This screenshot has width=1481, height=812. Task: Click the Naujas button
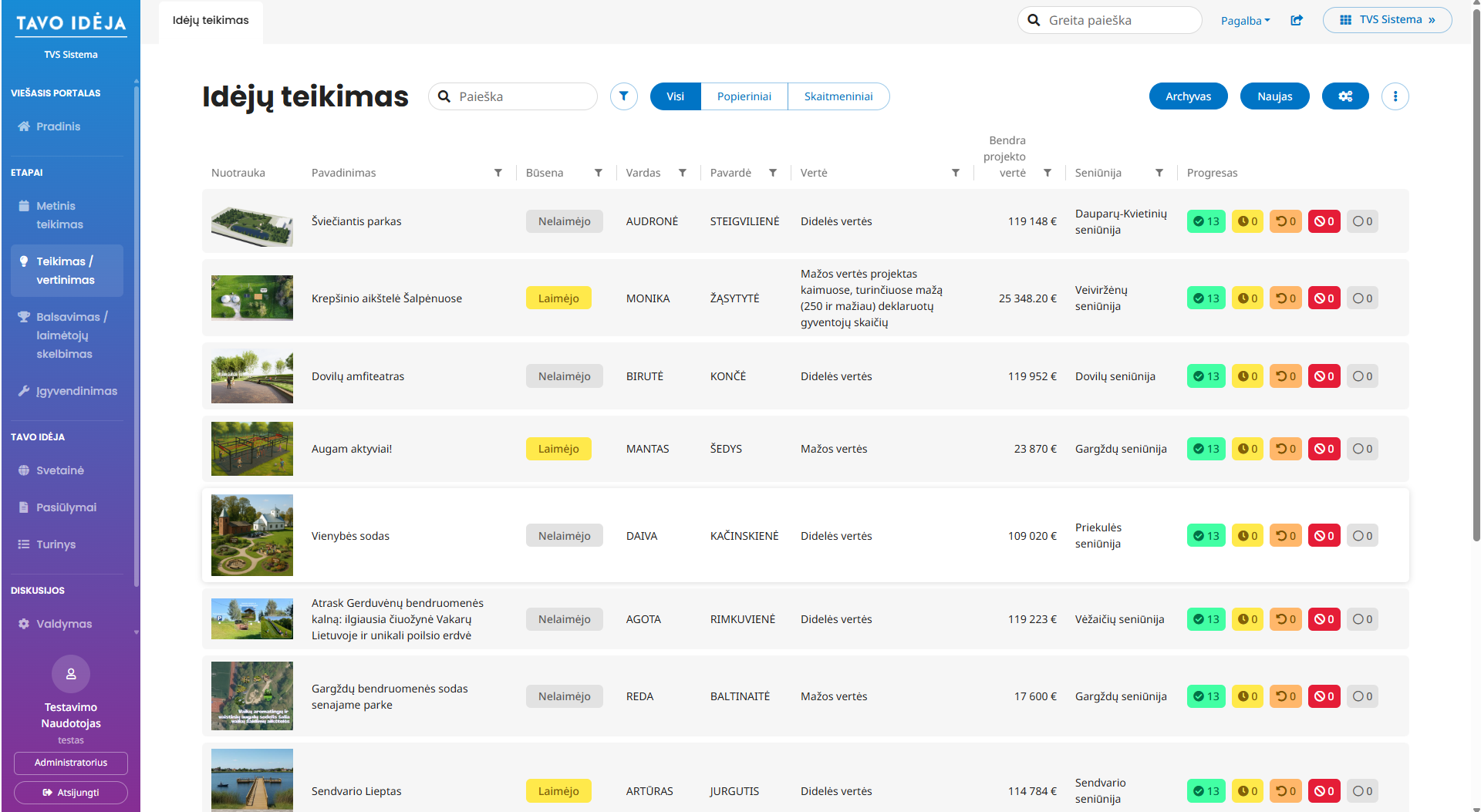coord(1274,96)
